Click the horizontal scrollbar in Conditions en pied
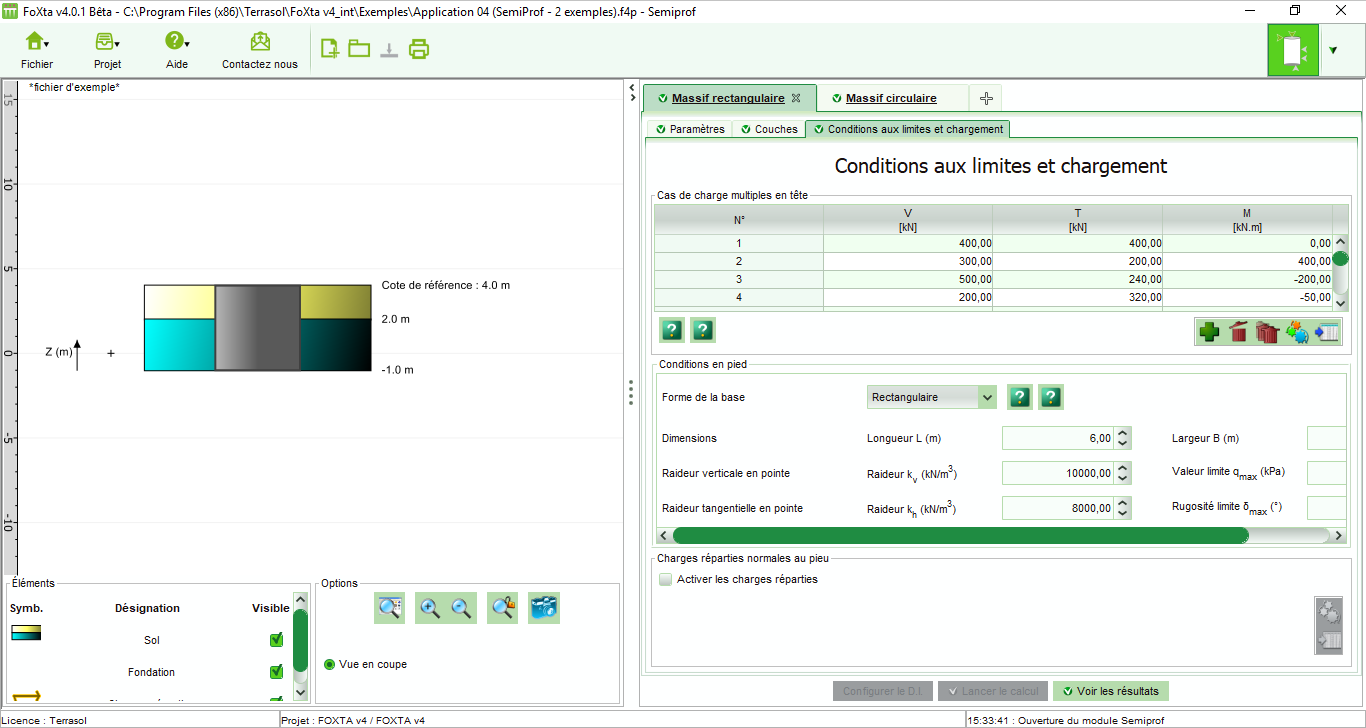The image size is (1366, 728). (960, 535)
